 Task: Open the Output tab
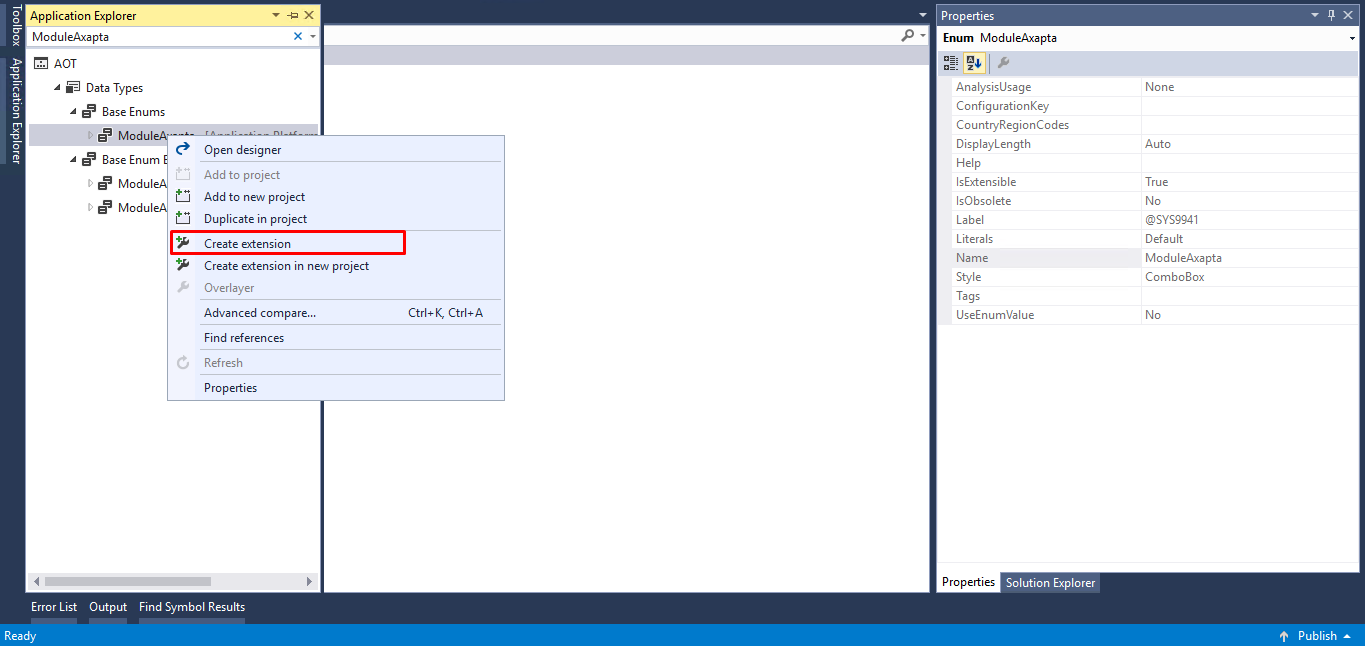pos(108,607)
